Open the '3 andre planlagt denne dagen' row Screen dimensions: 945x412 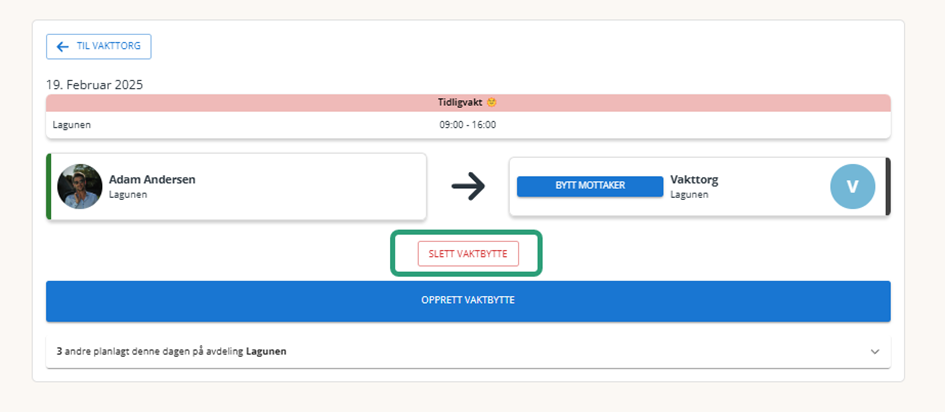click(468, 352)
